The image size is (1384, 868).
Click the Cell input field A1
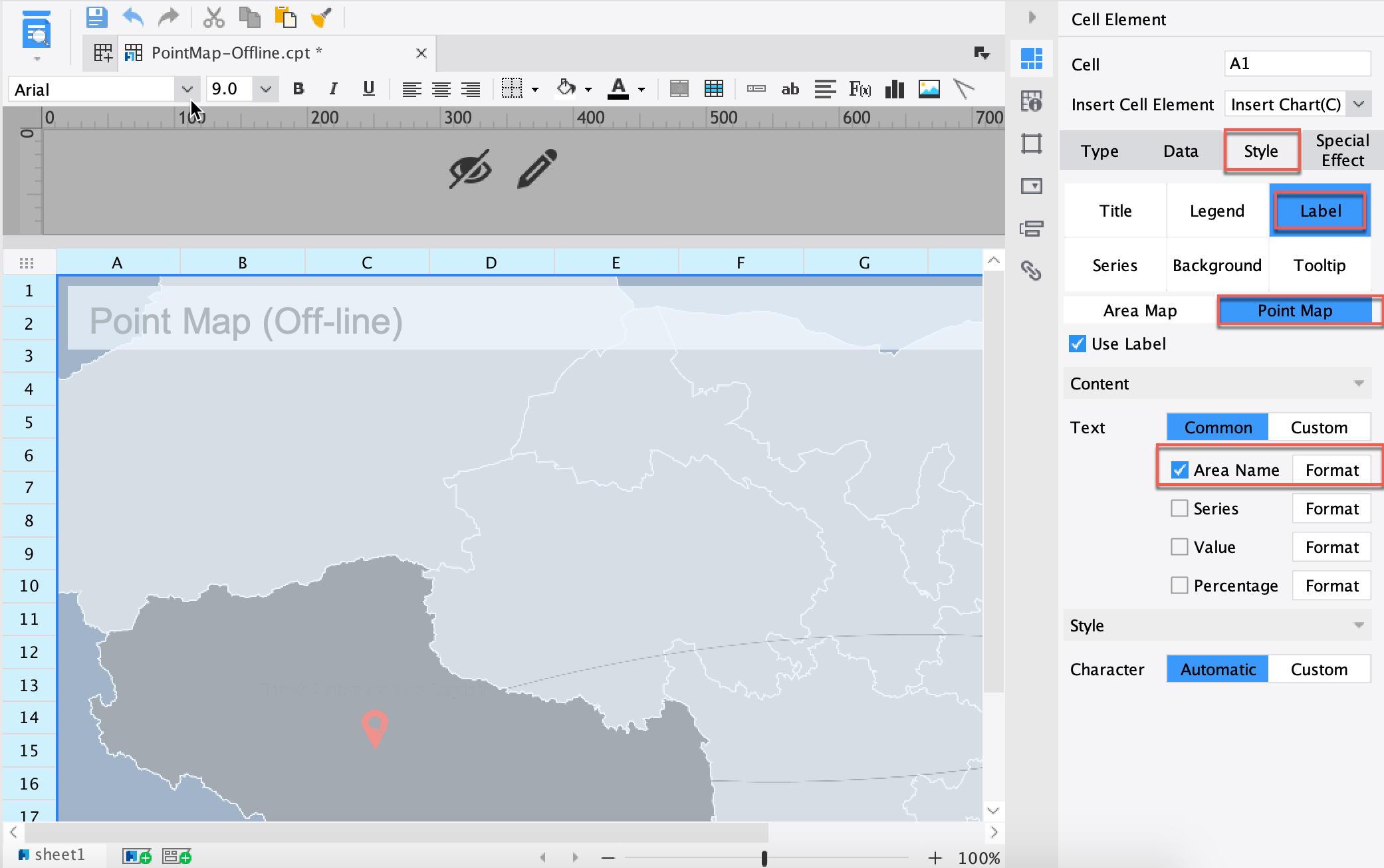click(x=1297, y=64)
